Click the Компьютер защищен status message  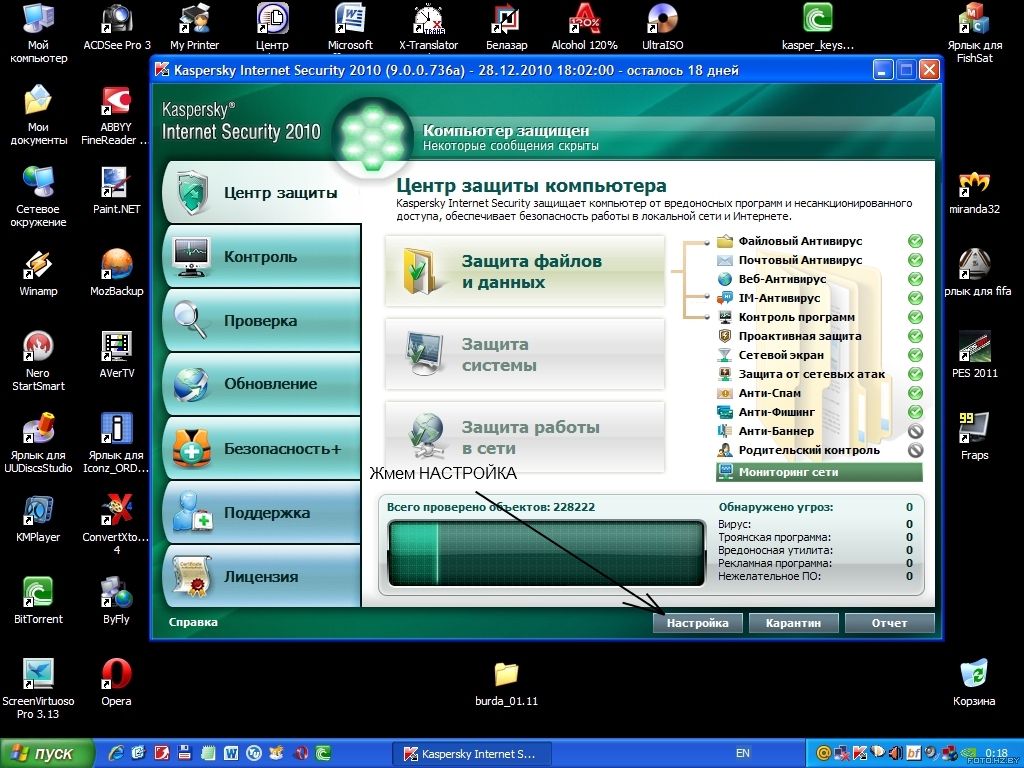click(505, 131)
